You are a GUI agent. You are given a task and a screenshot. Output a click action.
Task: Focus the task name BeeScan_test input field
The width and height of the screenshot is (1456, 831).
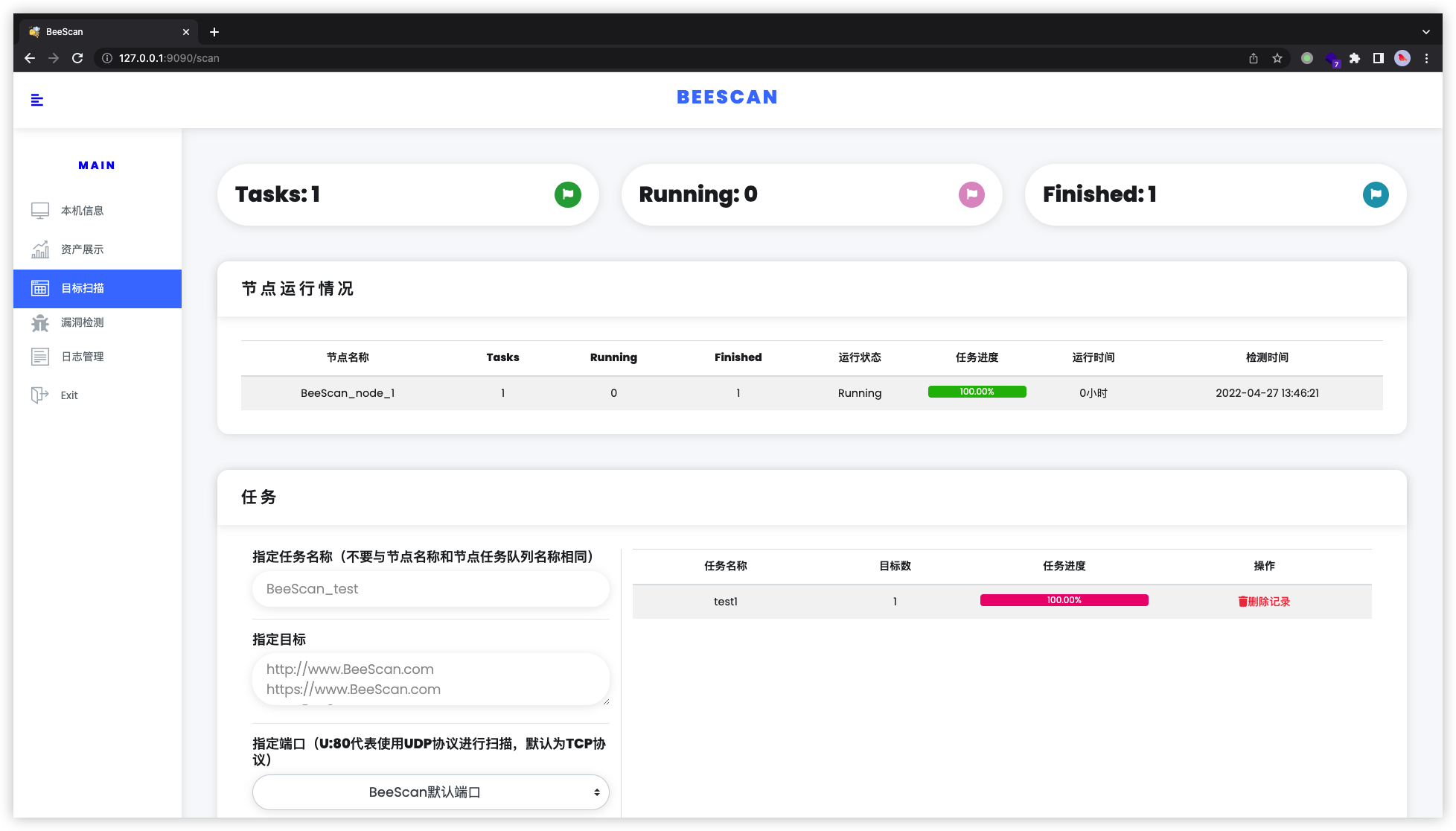(x=430, y=589)
